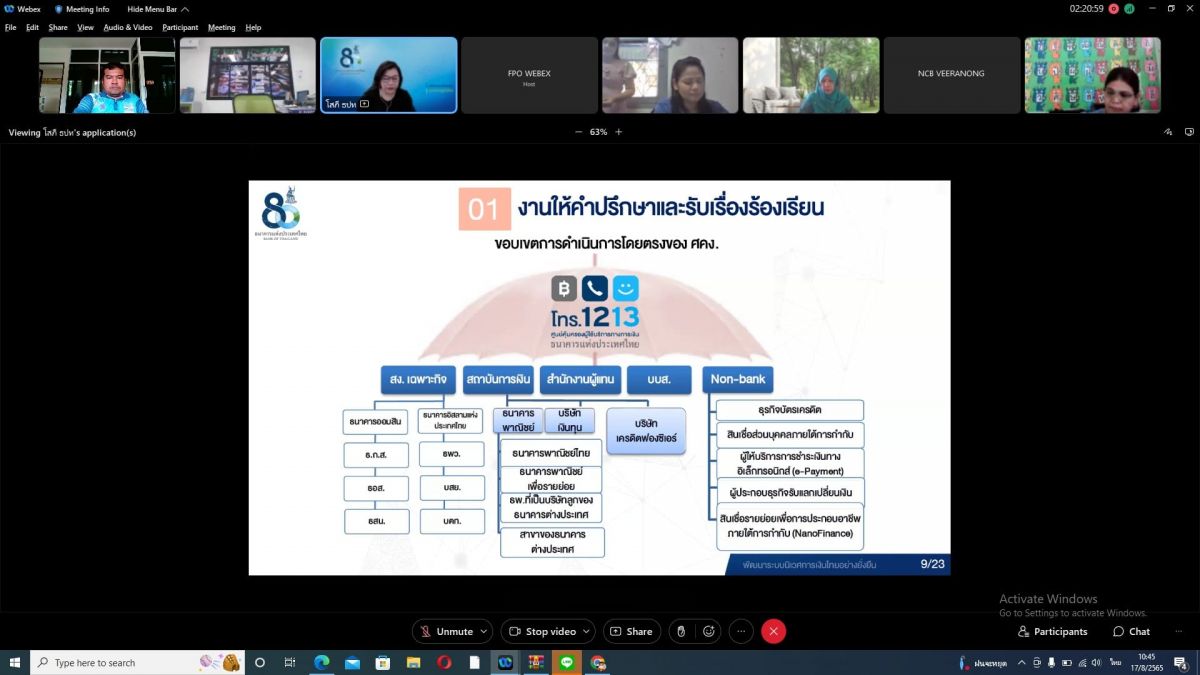Click the Share button
Viewport: 1200px width, 675px height.
tap(631, 631)
